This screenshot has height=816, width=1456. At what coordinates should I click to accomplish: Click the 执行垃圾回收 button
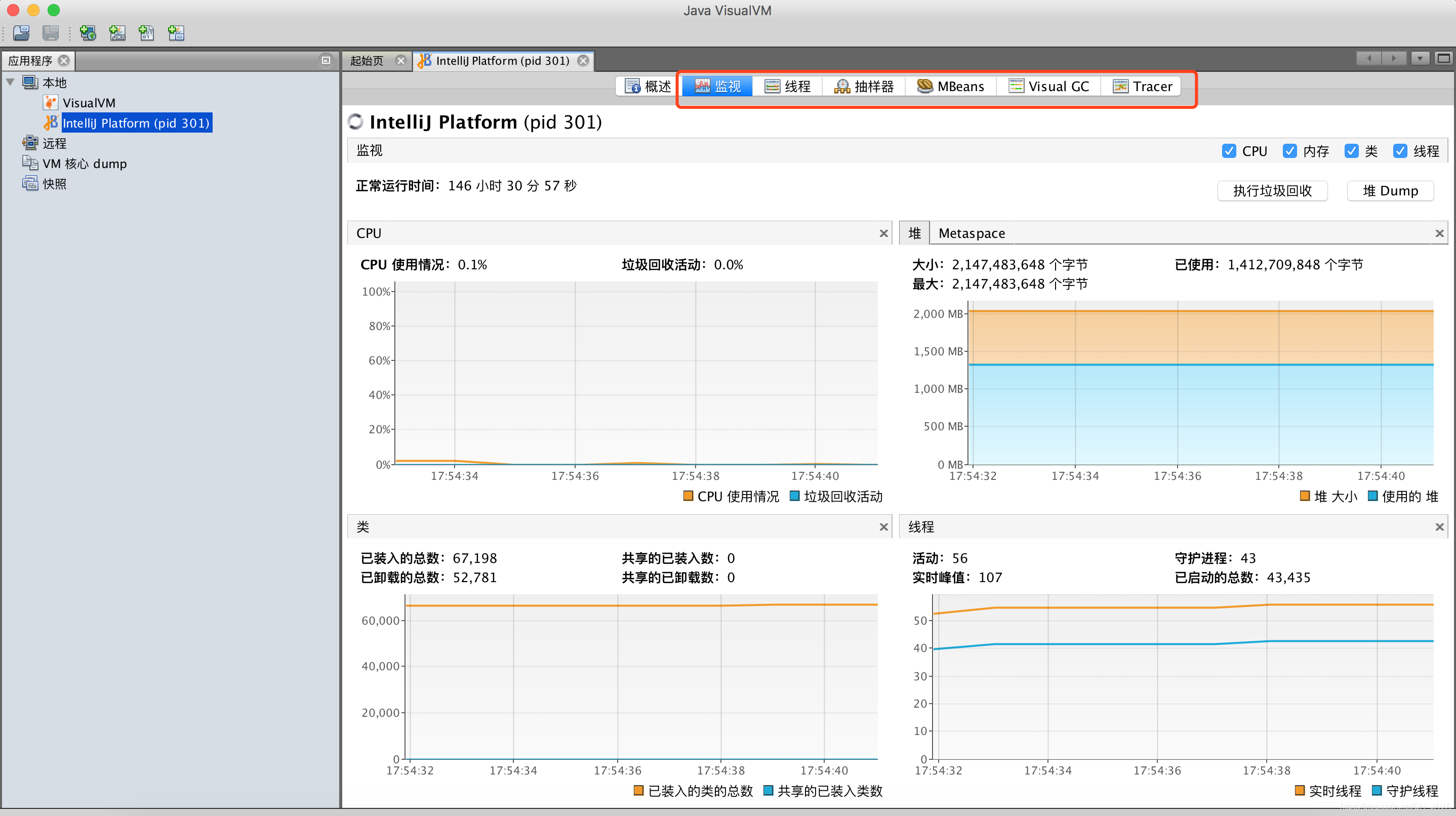tap(1272, 190)
